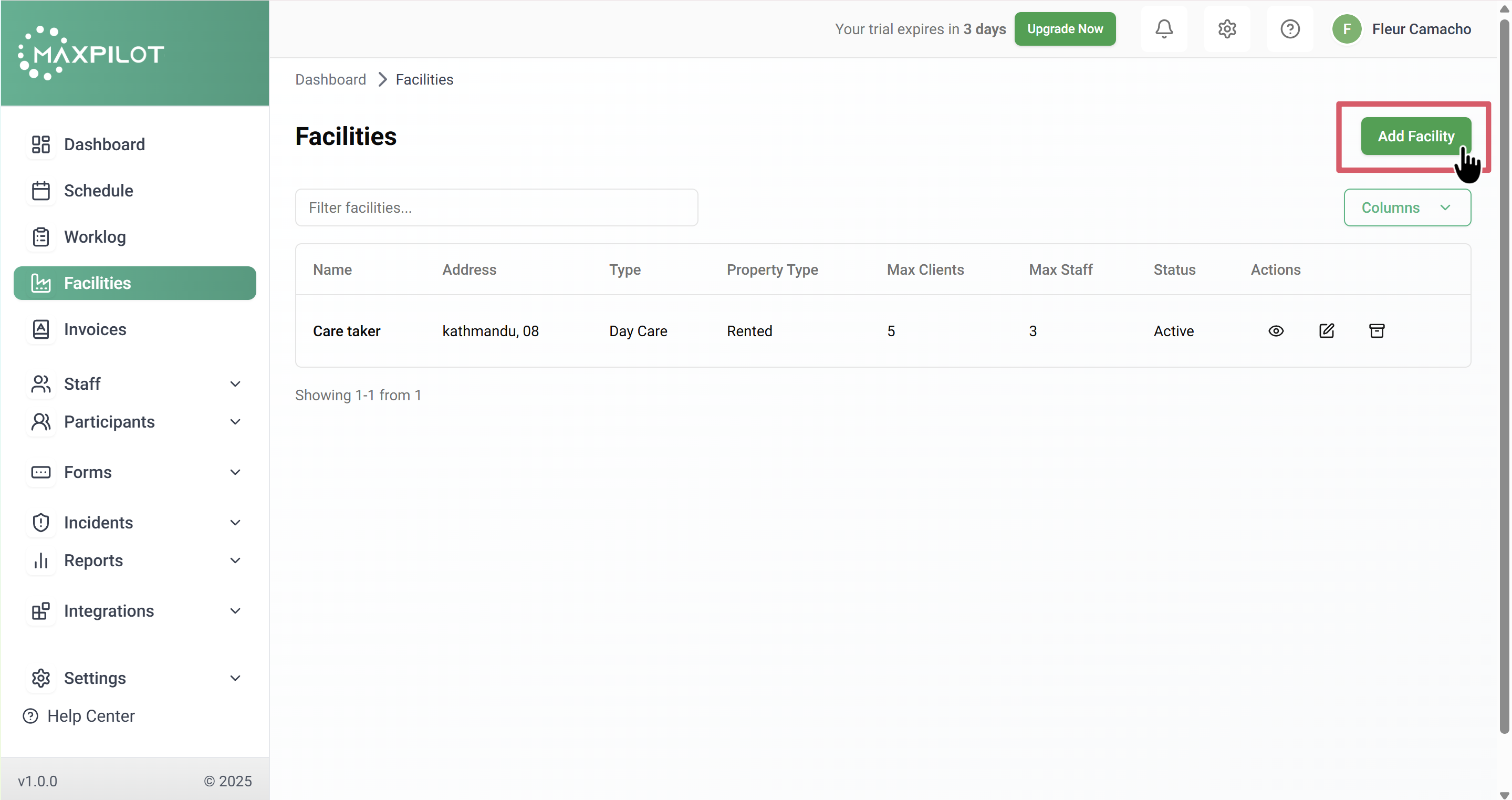Edit the Care taker facility

pyautogui.click(x=1326, y=331)
